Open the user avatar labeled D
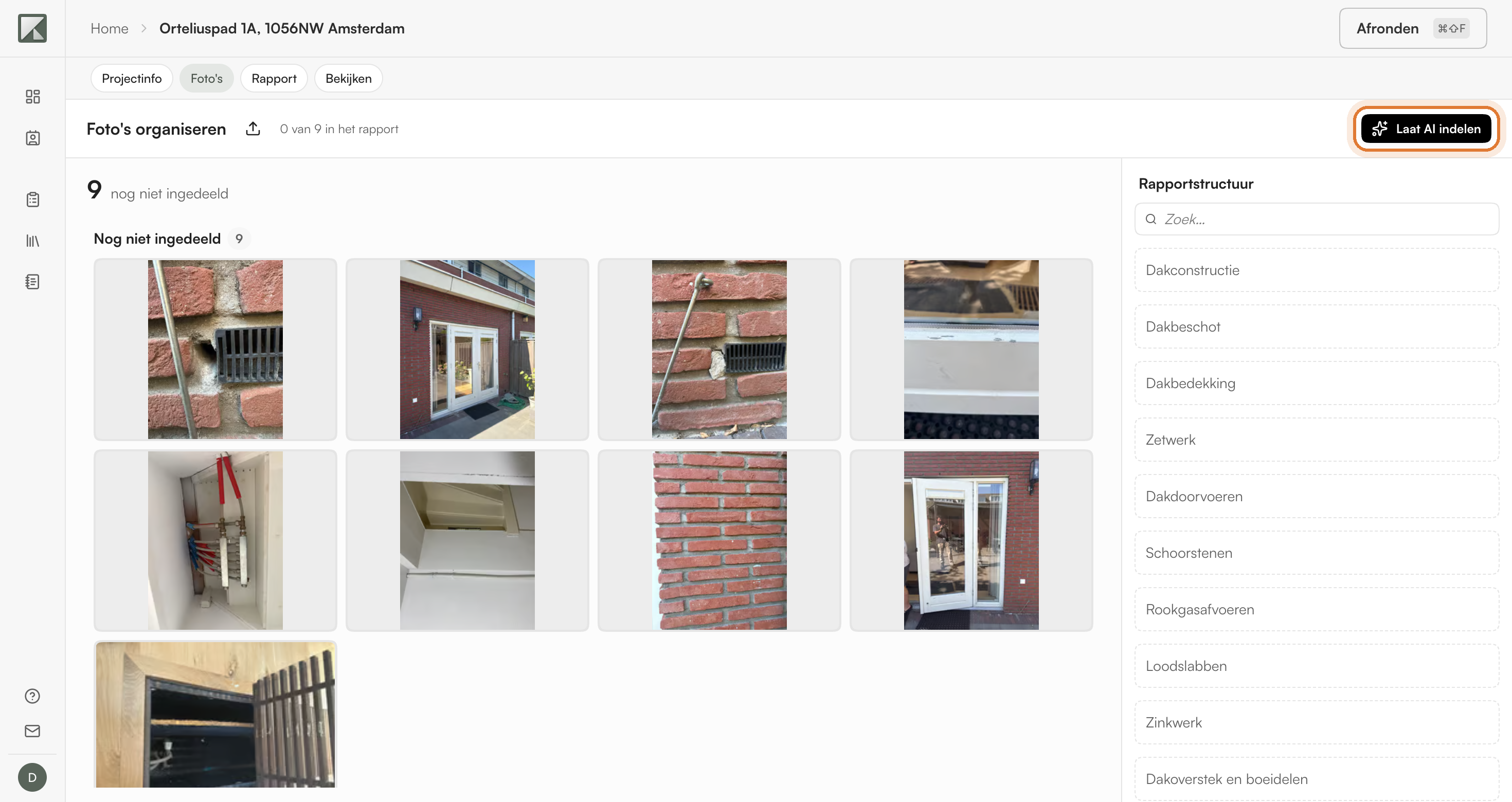Screen dimensions: 1512x802 point(32,777)
